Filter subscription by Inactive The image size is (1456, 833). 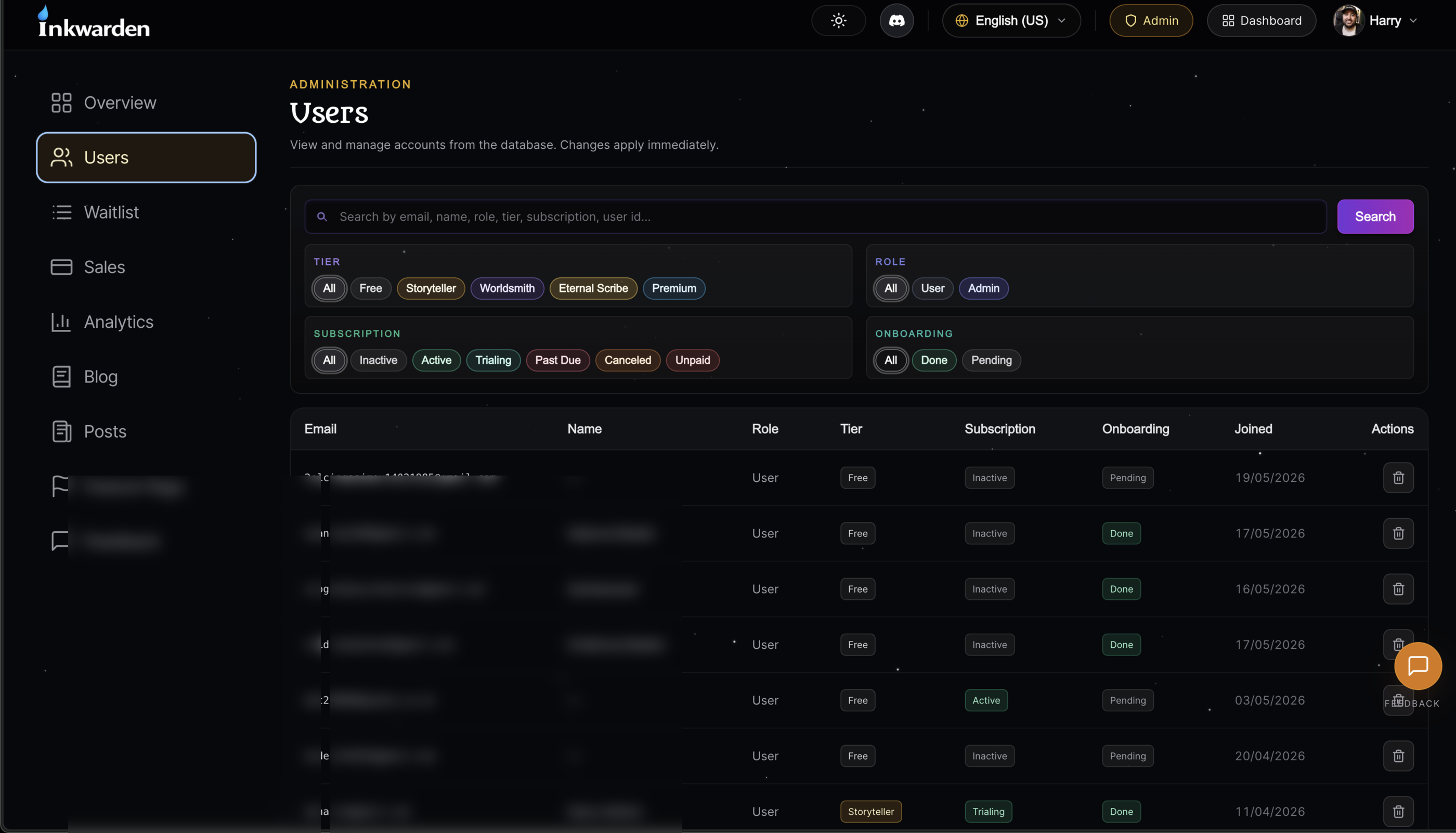pos(378,361)
